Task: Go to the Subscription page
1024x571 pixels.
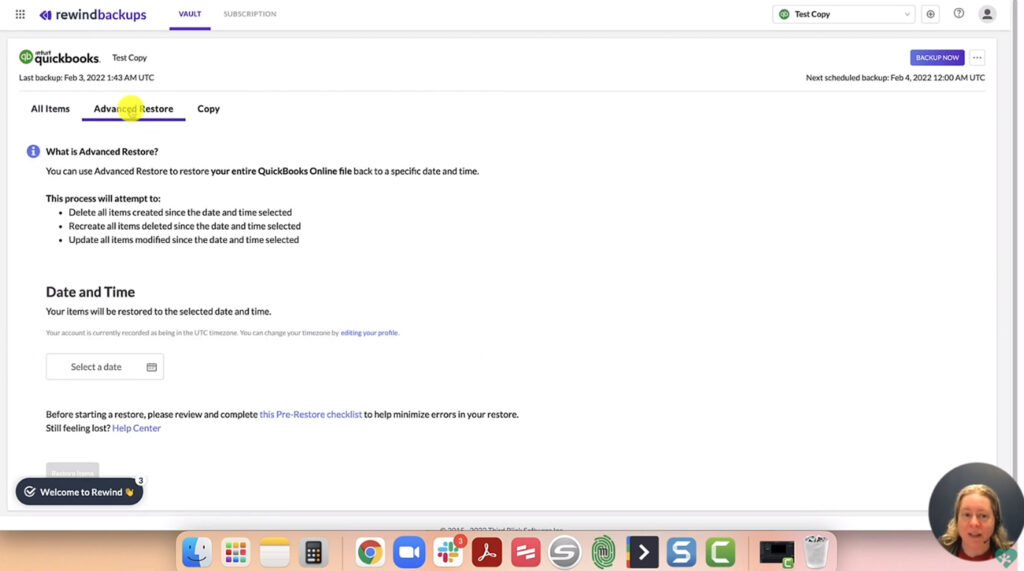Action: point(250,14)
